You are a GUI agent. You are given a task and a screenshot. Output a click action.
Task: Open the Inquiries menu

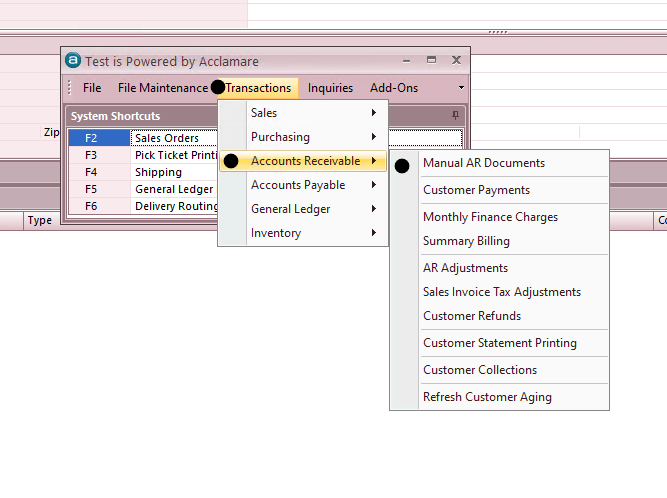[x=330, y=88]
